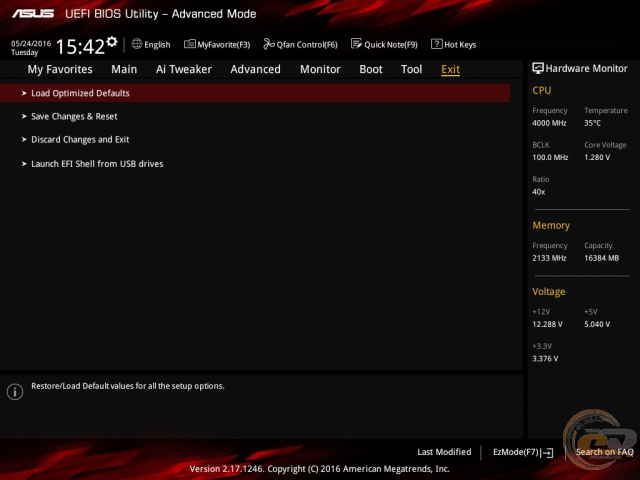Select the Exit tab
640x480 pixels.
(451, 69)
